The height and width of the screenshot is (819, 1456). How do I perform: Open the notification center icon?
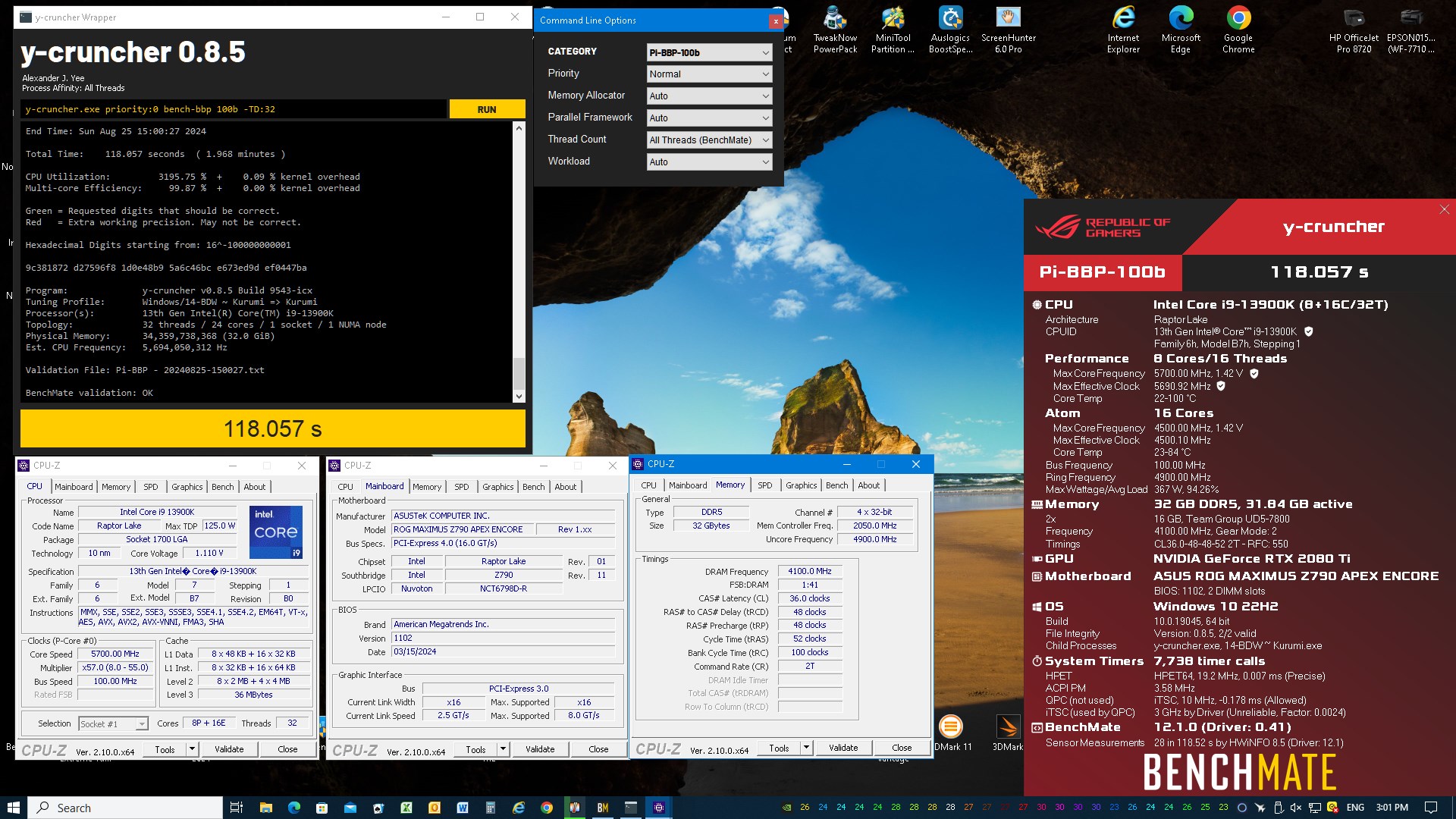(1431, 808)
